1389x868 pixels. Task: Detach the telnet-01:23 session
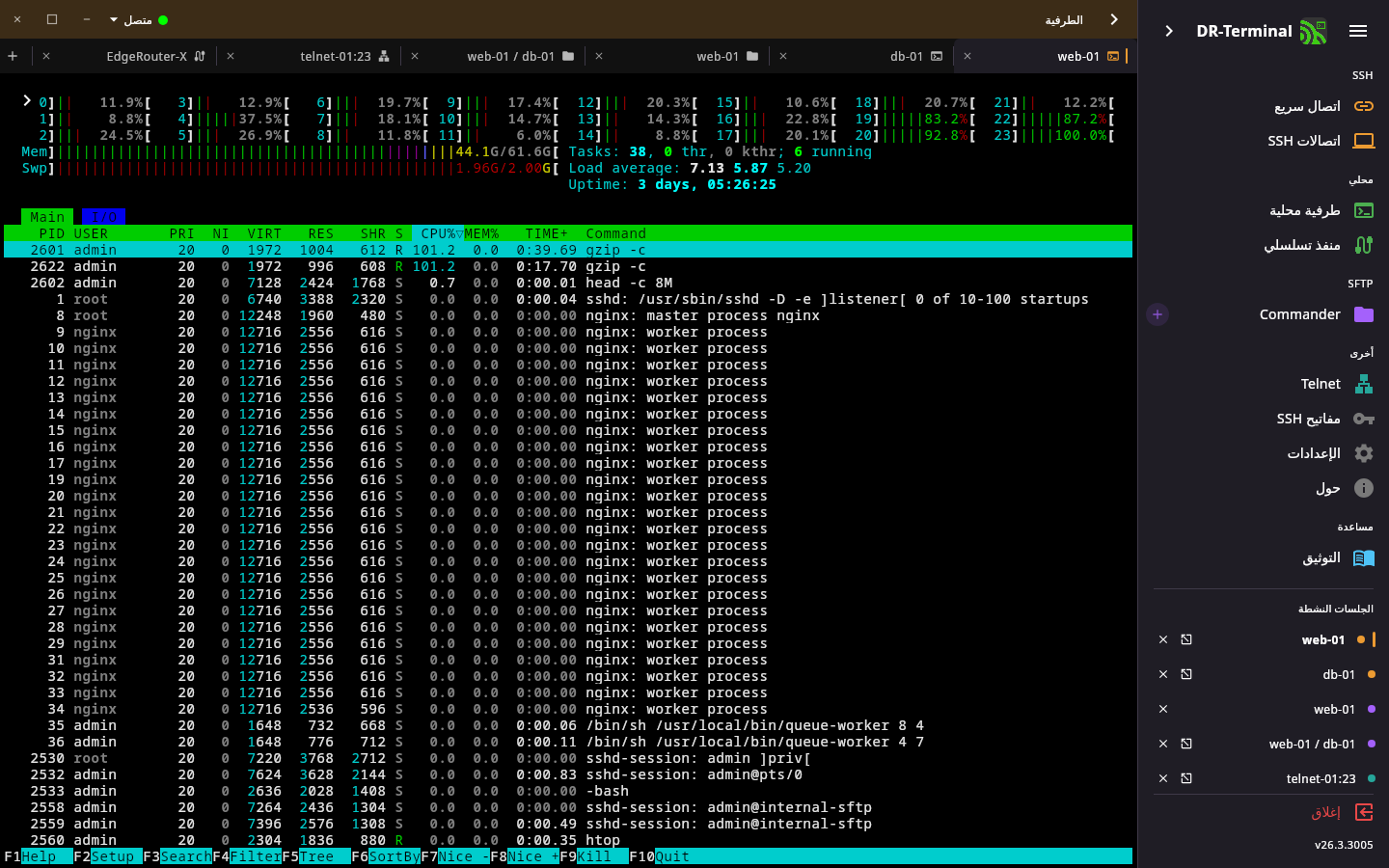pos(1186,778)
